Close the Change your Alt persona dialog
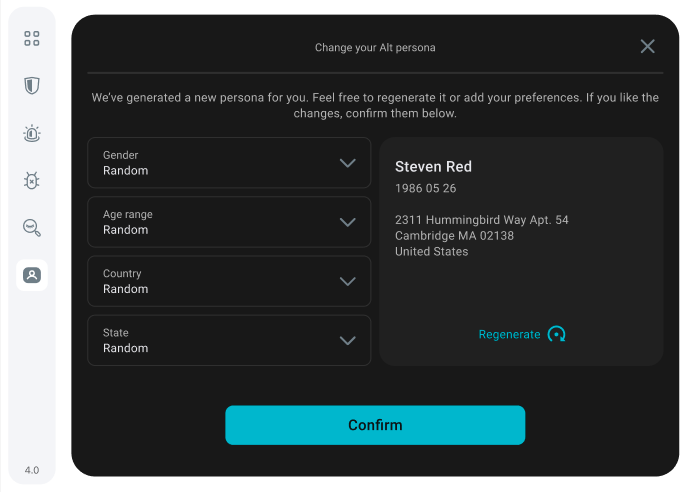Viewport: 692px width, 492px height. coord(648,46)
